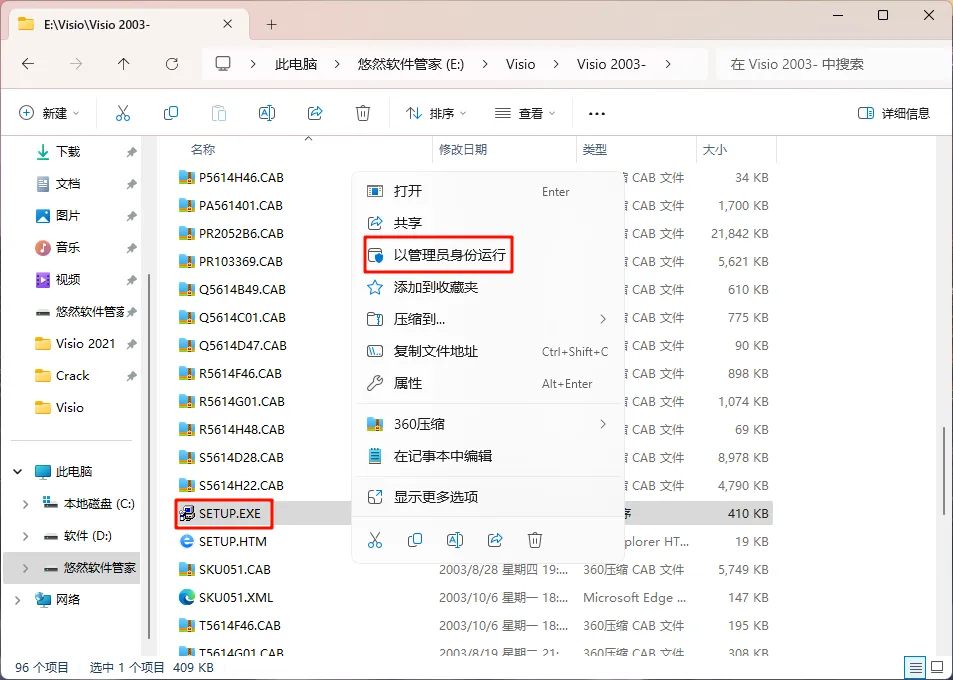Open the 图片 folder in the sidebar

point(68,215)
